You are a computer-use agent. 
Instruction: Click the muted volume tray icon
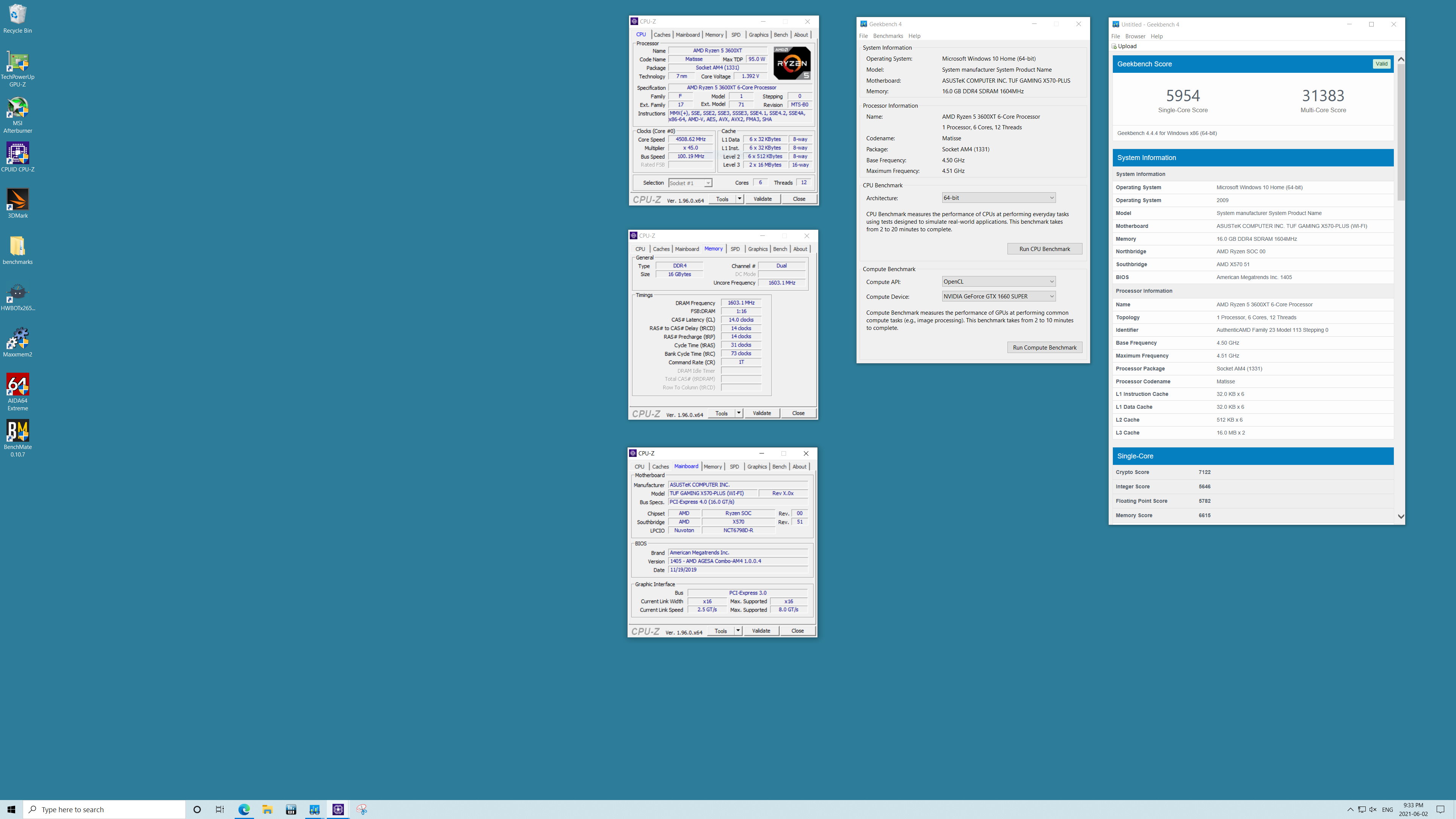(1373, 810)
